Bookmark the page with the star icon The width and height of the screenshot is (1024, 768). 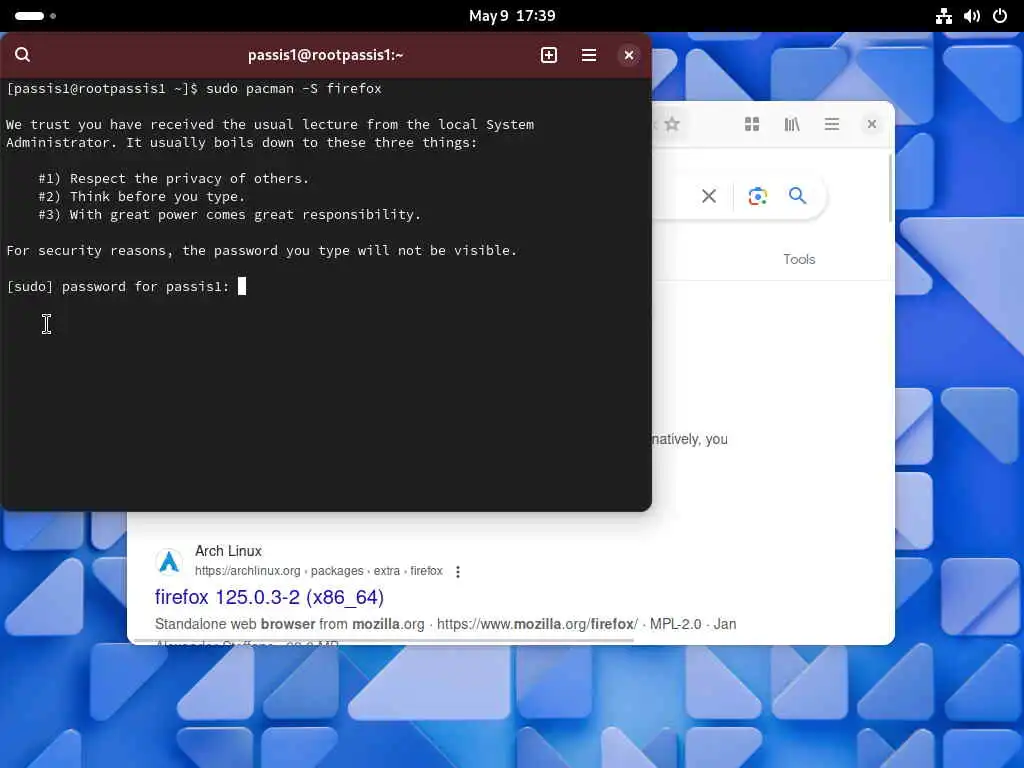tap(672, 124)
